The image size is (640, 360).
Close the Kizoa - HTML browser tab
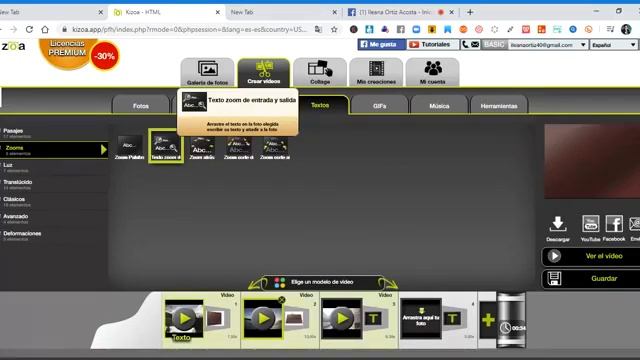(x=218, y=12)
